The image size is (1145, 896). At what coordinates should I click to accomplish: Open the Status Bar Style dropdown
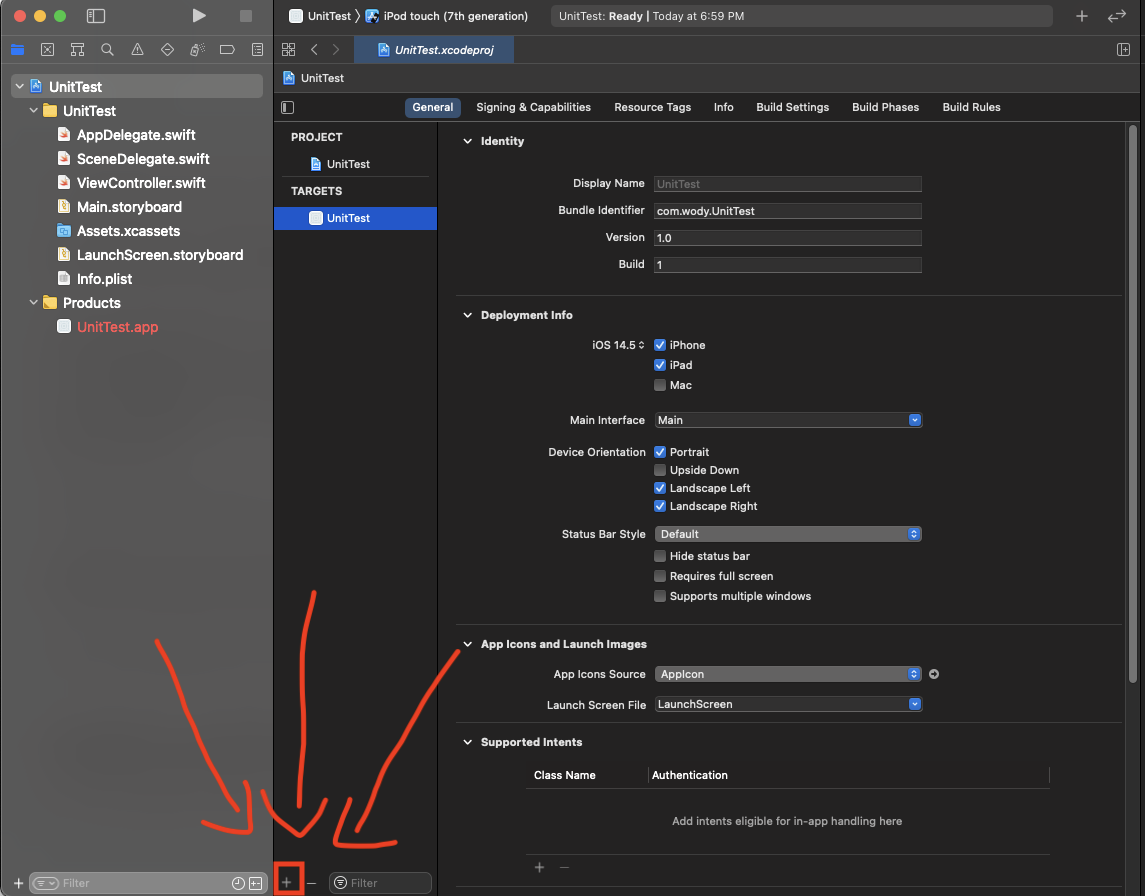point(788,534)
